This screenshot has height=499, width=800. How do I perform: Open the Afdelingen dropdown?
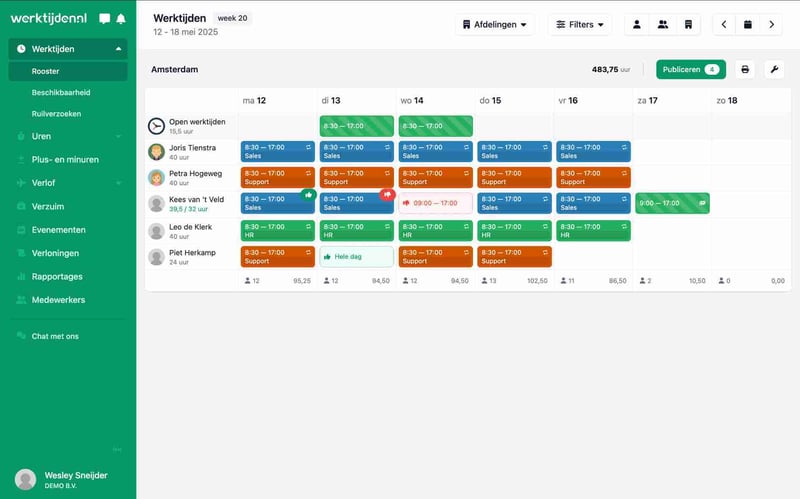[494, 24]
